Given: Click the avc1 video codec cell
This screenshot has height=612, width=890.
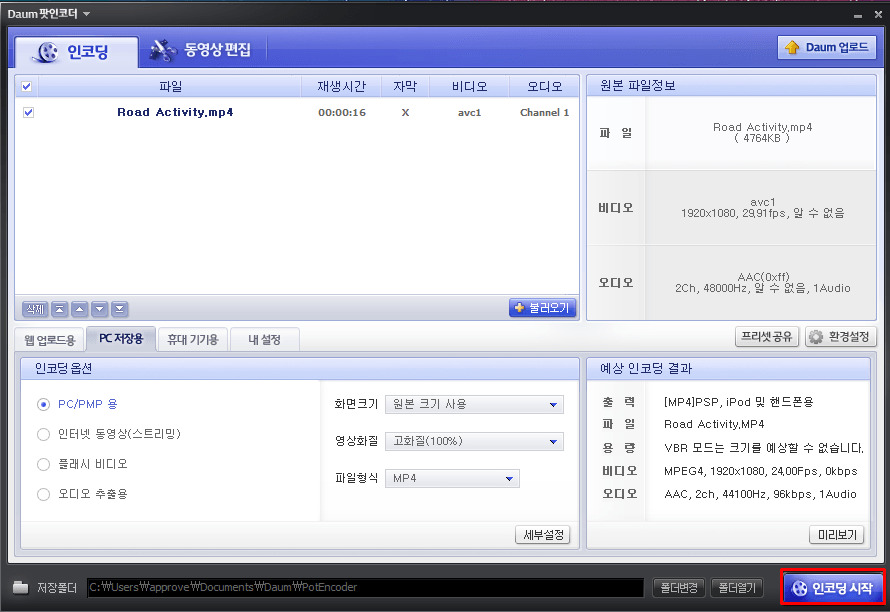Looking at the screenshot, I should click(x=469, y=112).
